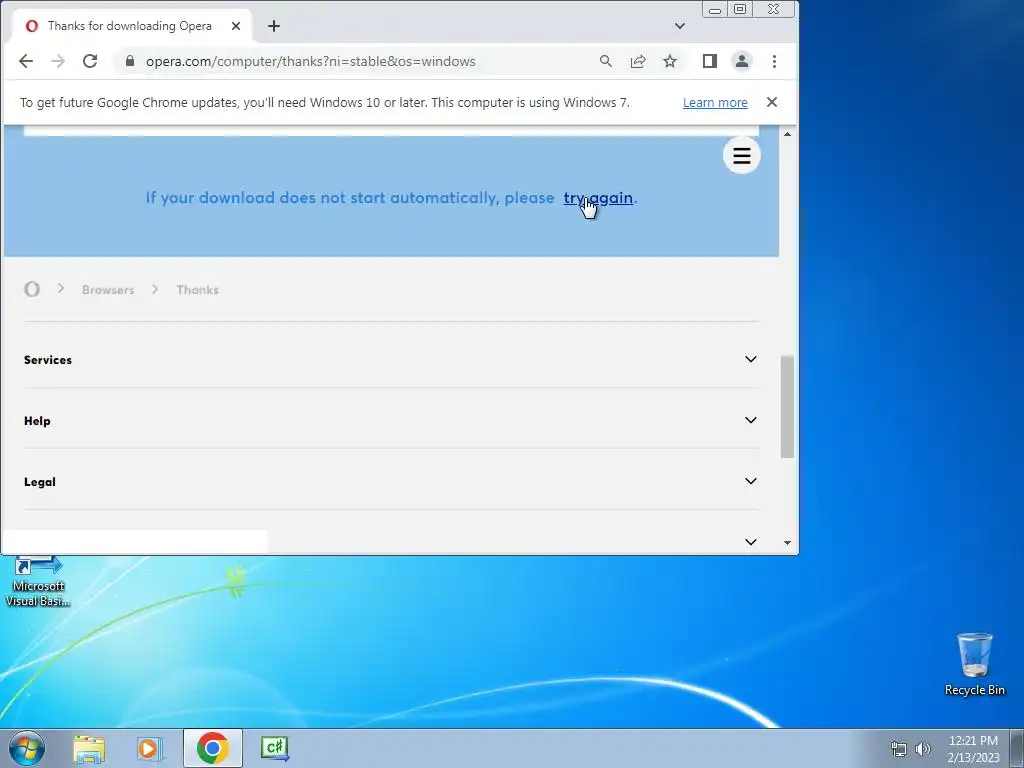Switch to Chrome on the taskbar

pos(212,748)
